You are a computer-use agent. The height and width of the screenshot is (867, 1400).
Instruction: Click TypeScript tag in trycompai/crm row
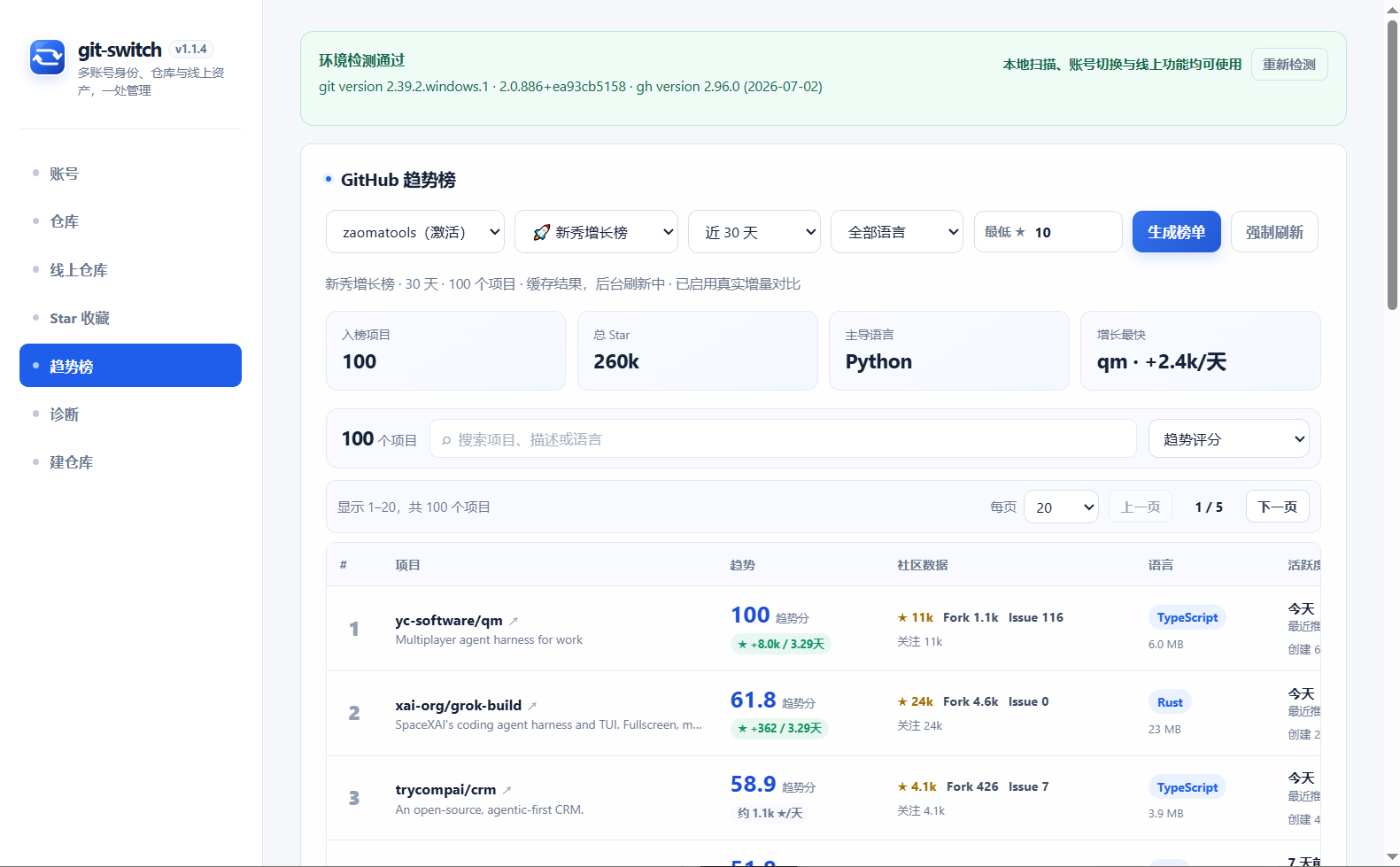pos(1187,787)
